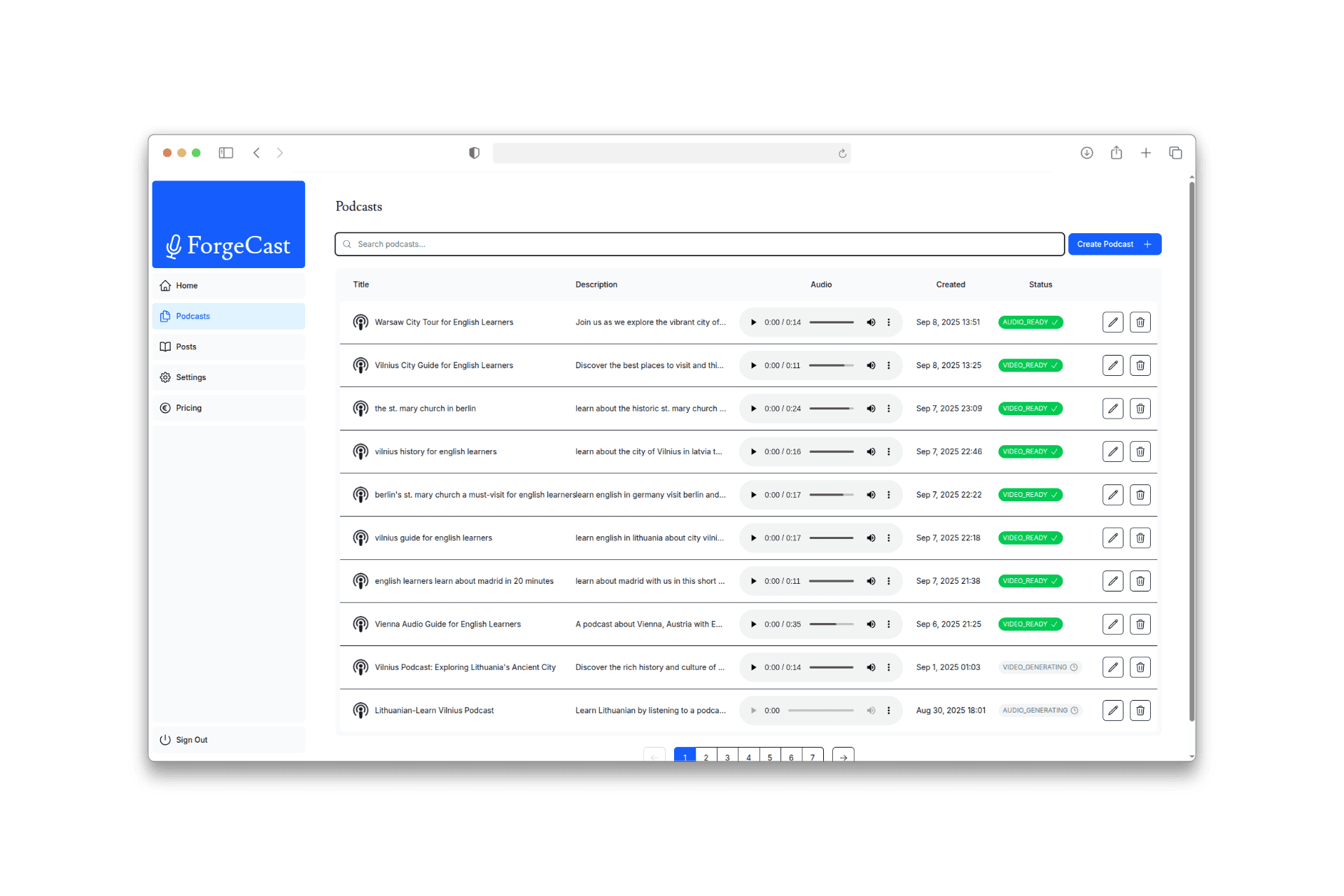
Task: Delete the Lithuanian-Learn Vilnius Podcast
Action: coord(1140,710)
